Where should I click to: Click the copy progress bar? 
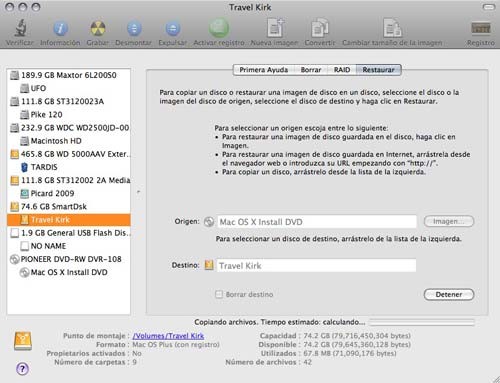(x=422, y=322)
